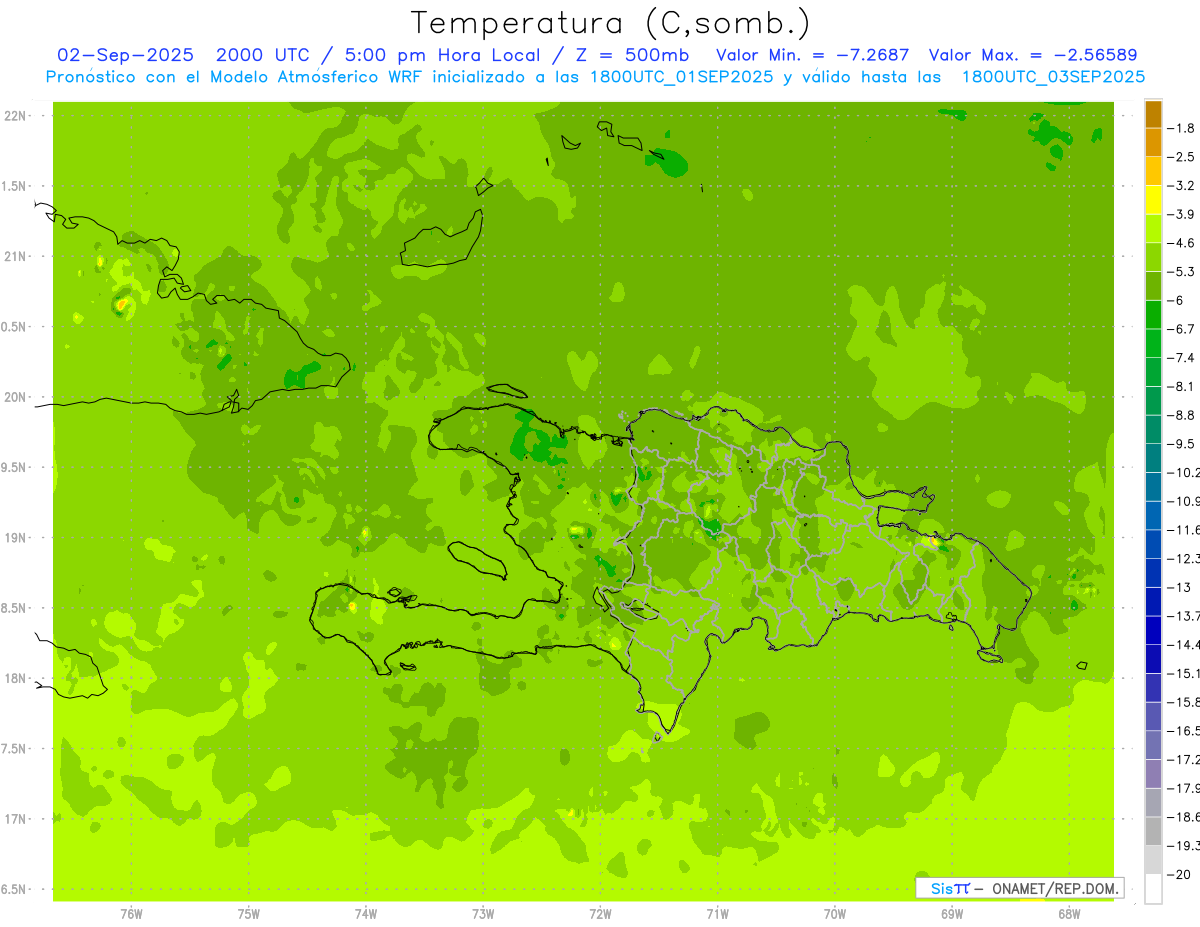This screenshot has height=927, width=1200.
Task: Click the 76W longitude axis label
Action: (x=131, y=913)
